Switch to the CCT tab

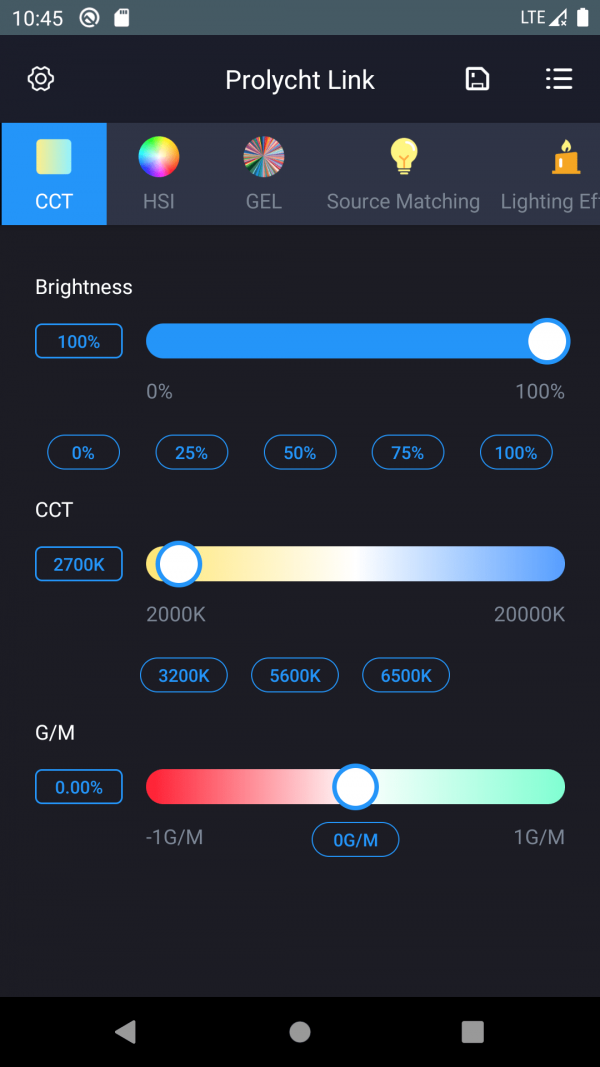(54, 174)
